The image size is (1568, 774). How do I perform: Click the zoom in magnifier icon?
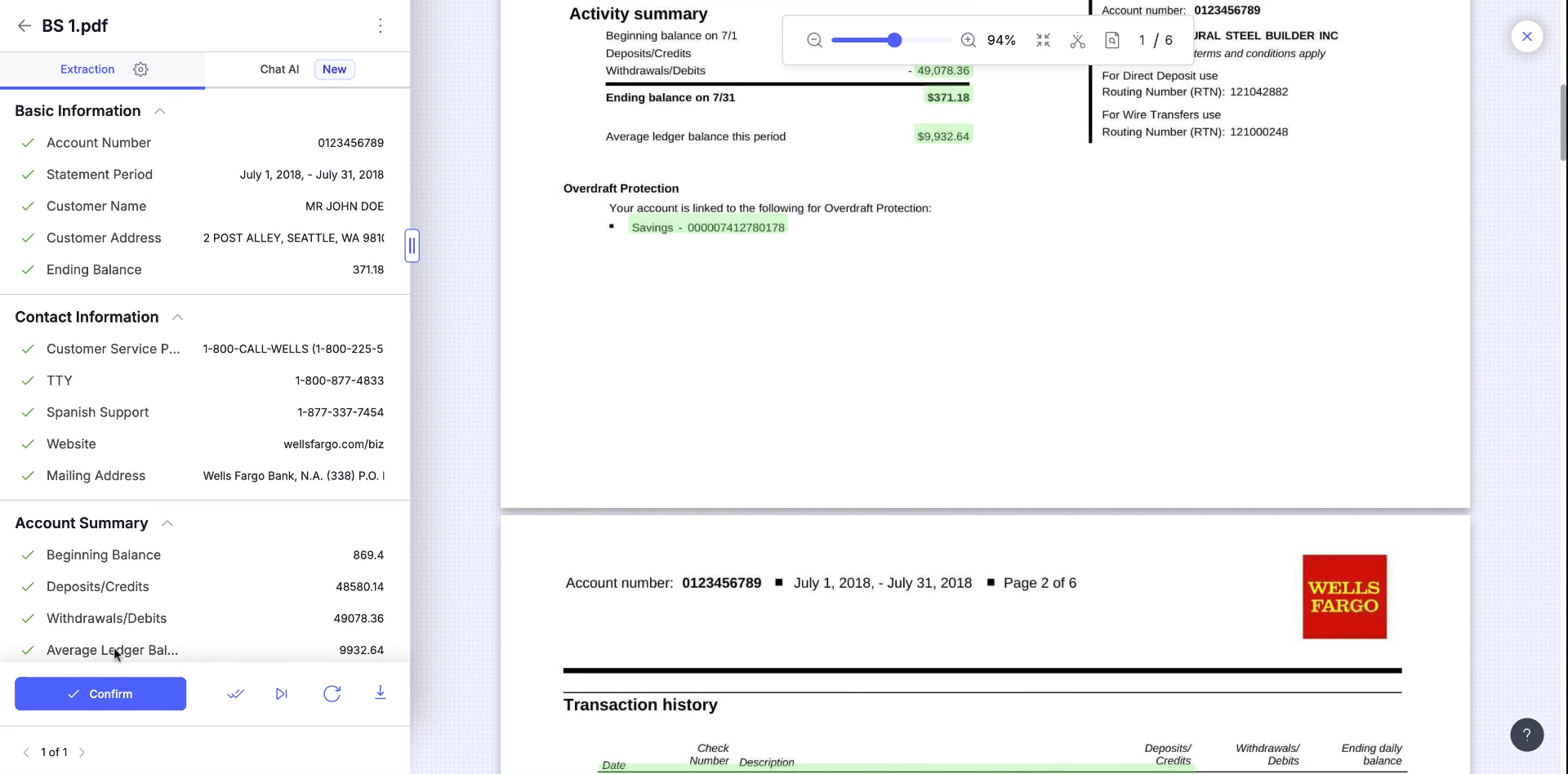(969, 40)
